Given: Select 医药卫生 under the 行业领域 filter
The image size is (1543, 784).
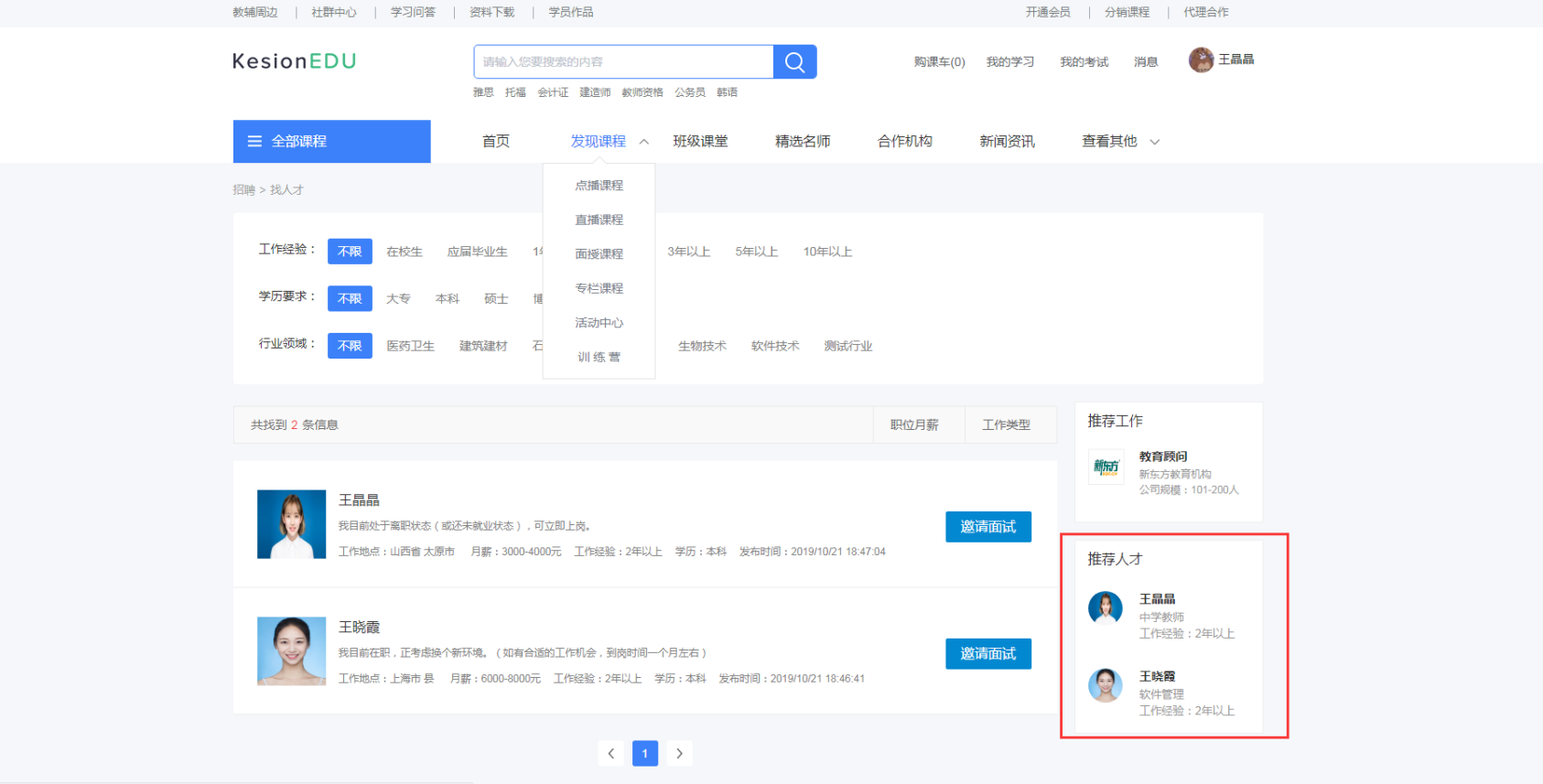Looking at the screenshot, I should tap(410, 346).
